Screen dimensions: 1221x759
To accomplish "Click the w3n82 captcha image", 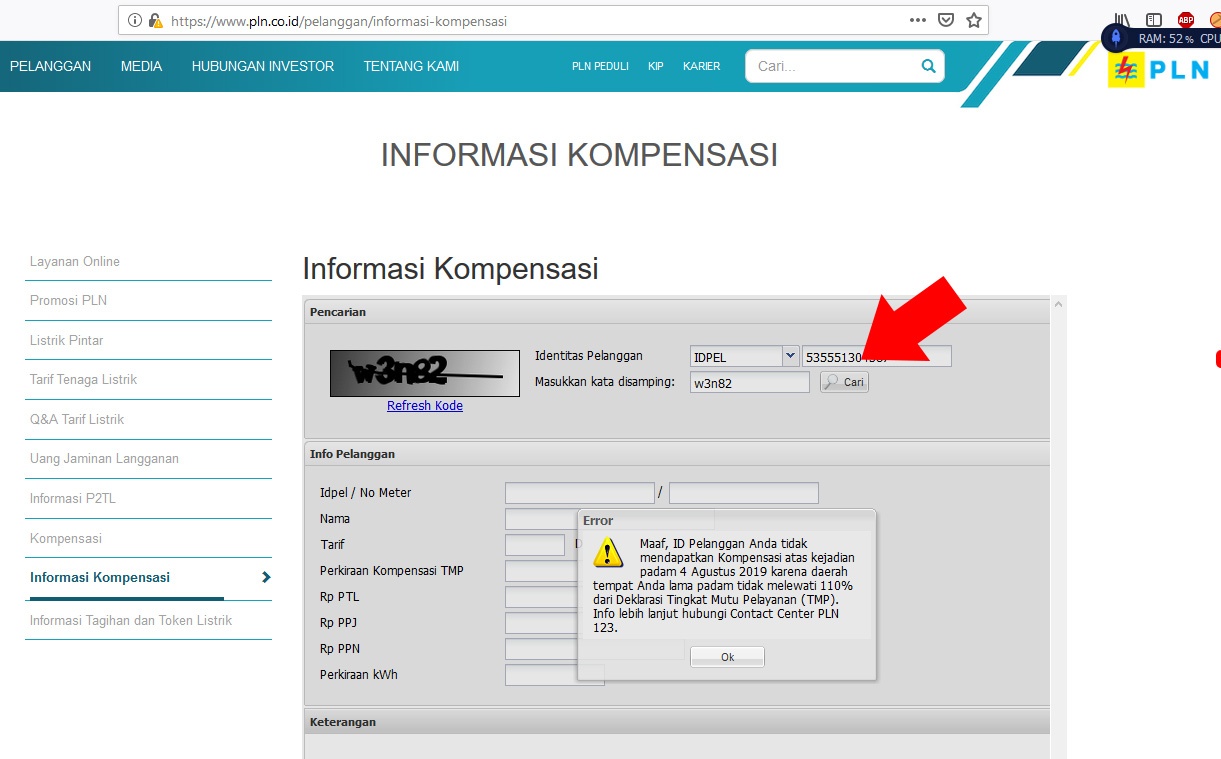I will coord(425,373).
